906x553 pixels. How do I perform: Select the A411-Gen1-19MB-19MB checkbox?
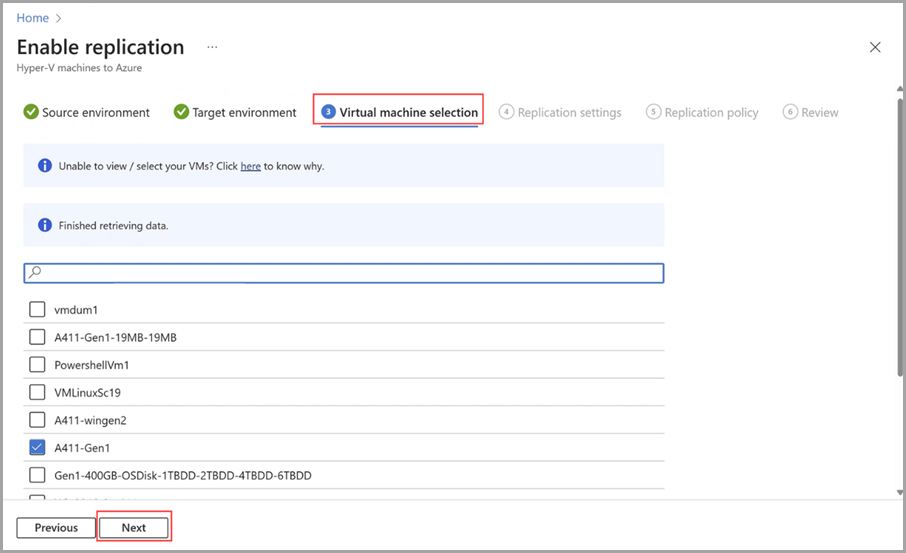[x=37, y=337]
